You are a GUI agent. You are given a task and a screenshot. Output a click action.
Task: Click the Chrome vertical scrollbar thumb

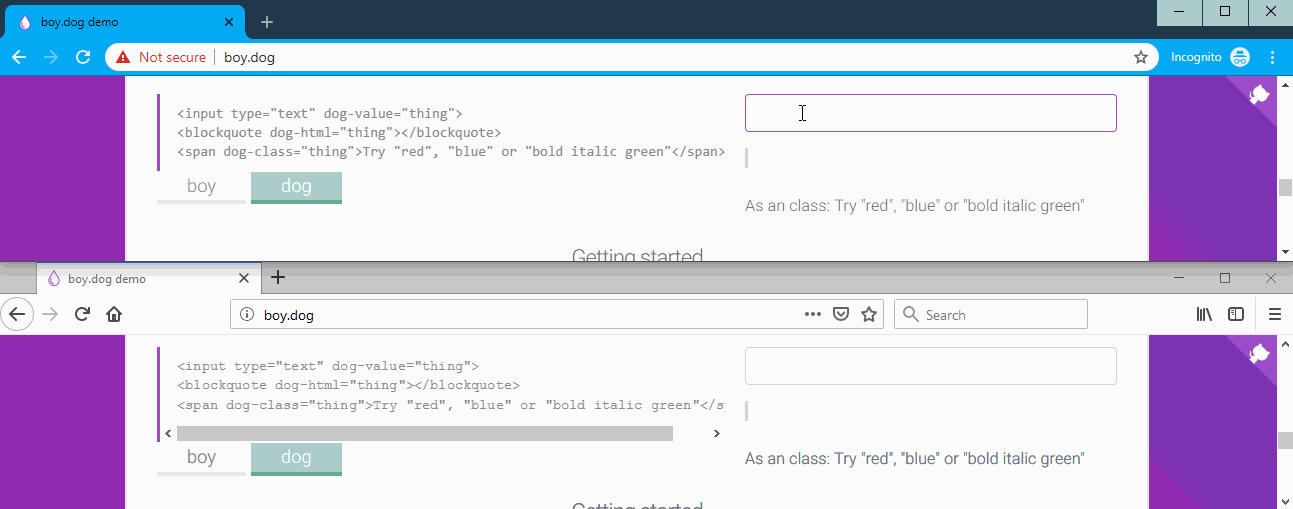pyautogui.click(x=1284, y=188)
